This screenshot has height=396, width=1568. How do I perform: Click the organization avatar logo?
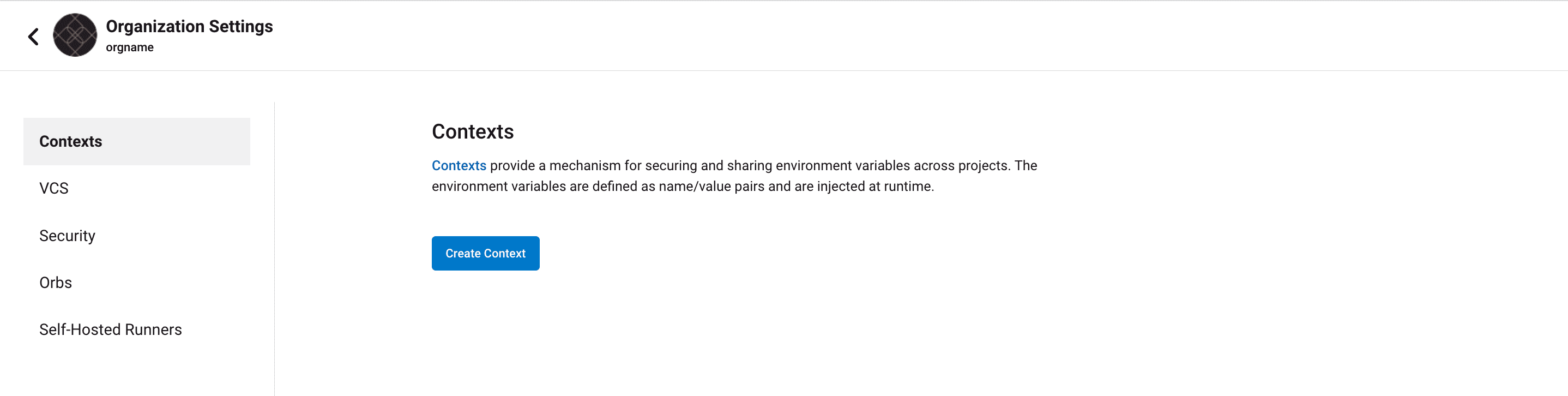(x=75, y=35)
